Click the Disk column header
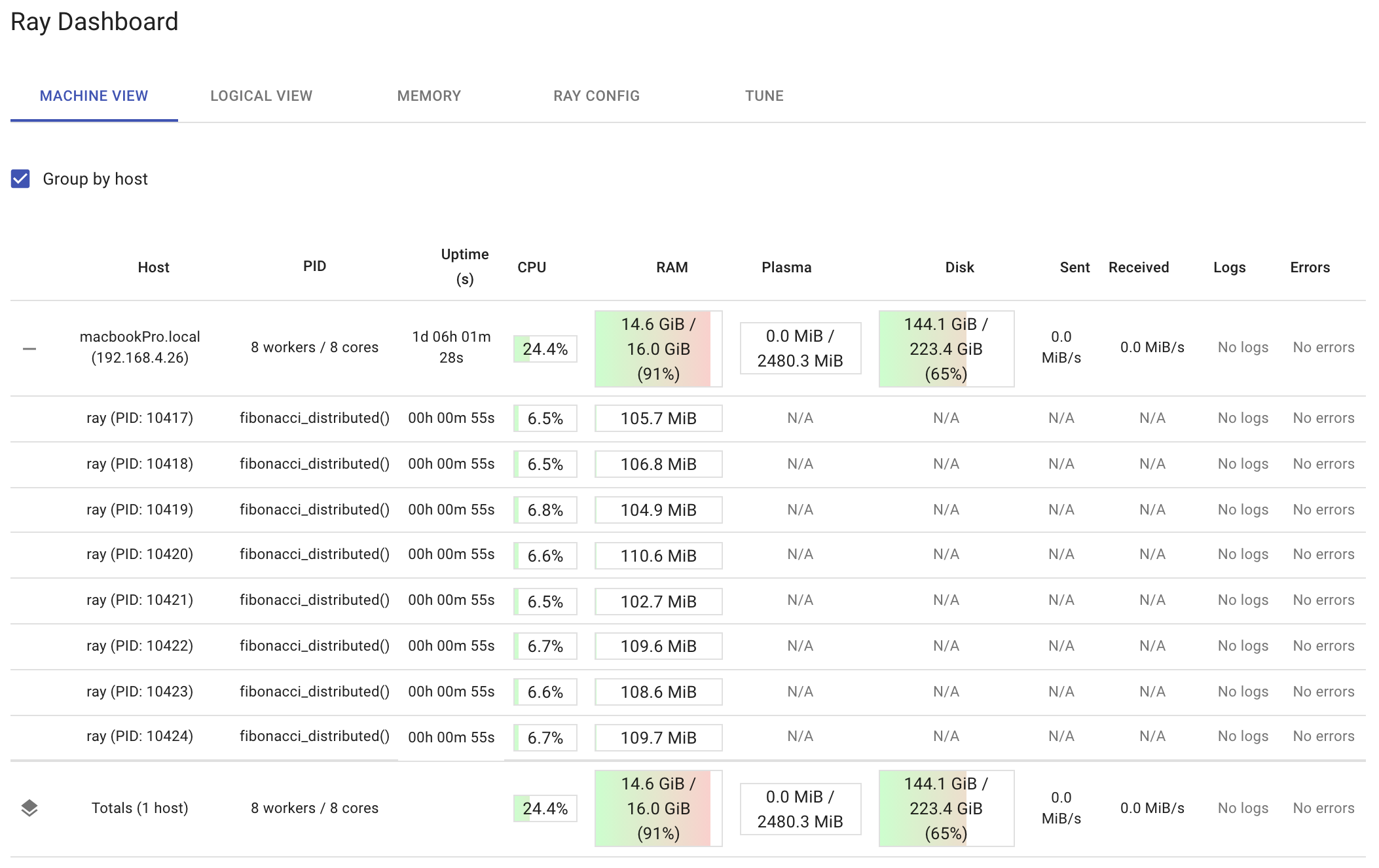The height and width of the screenshot is (868, 1379). [959, 267]
